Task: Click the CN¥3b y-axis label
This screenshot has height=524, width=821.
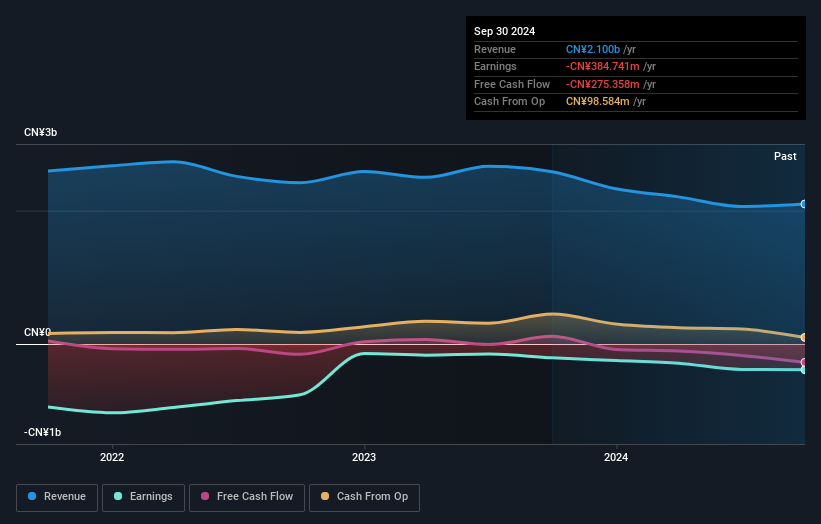Action: coord(40,132)
